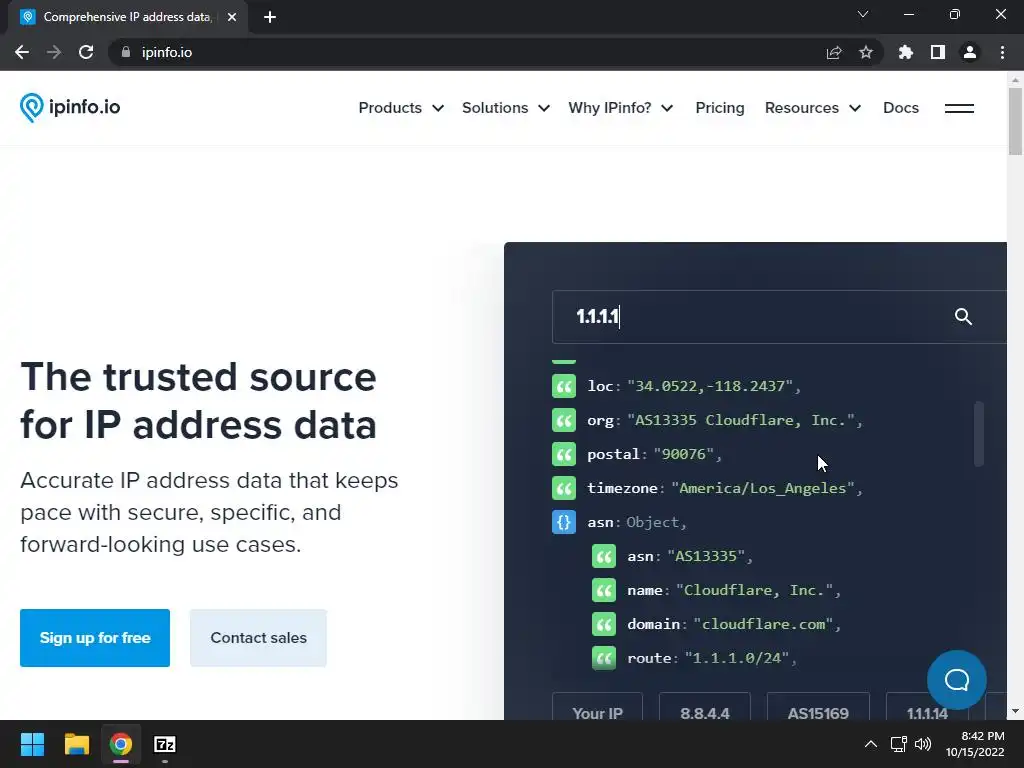Toggle Chrome side panel icon

pos(938,52)
